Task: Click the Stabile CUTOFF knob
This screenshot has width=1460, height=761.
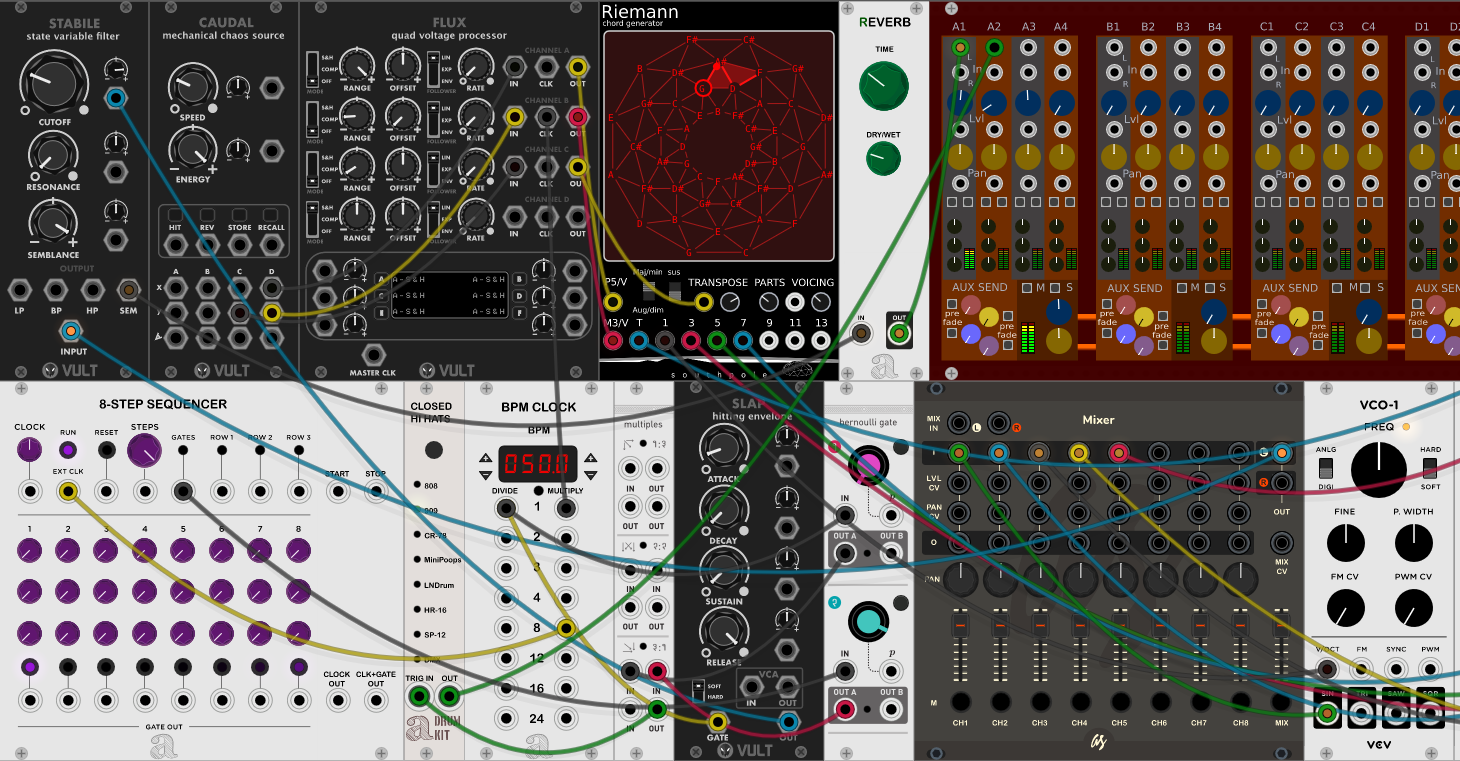Action: coord(53,82)
